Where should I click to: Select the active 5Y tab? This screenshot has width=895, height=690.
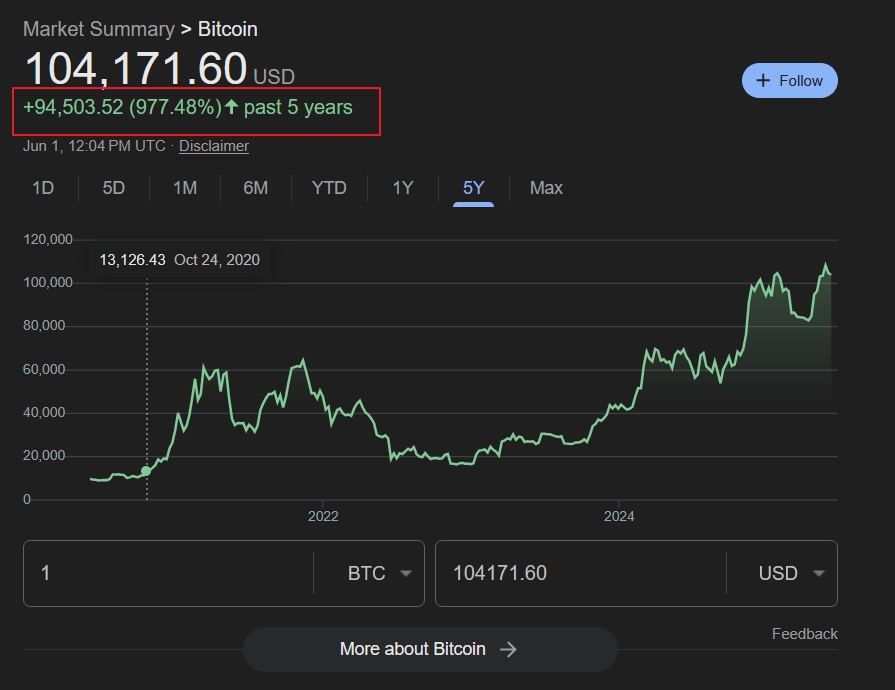473,188
